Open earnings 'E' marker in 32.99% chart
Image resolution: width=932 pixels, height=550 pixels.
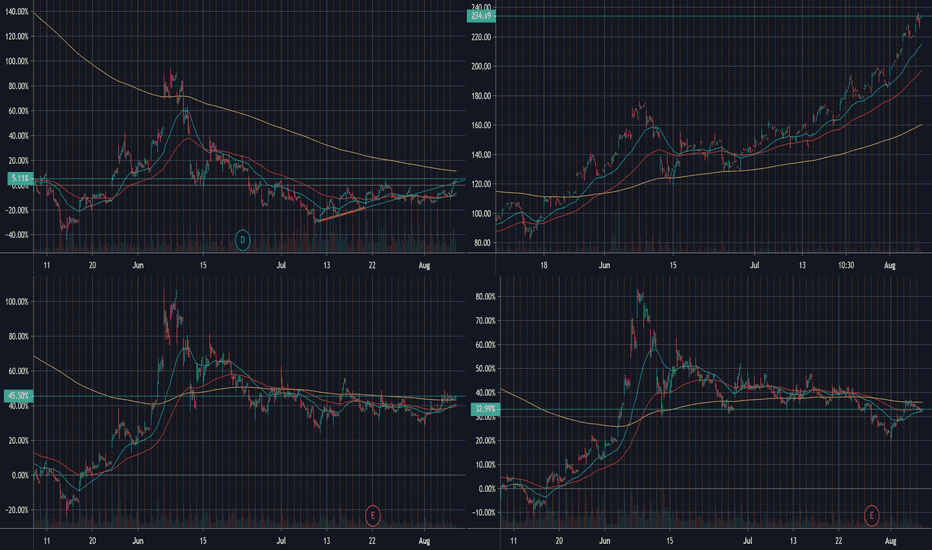point(871,515)
